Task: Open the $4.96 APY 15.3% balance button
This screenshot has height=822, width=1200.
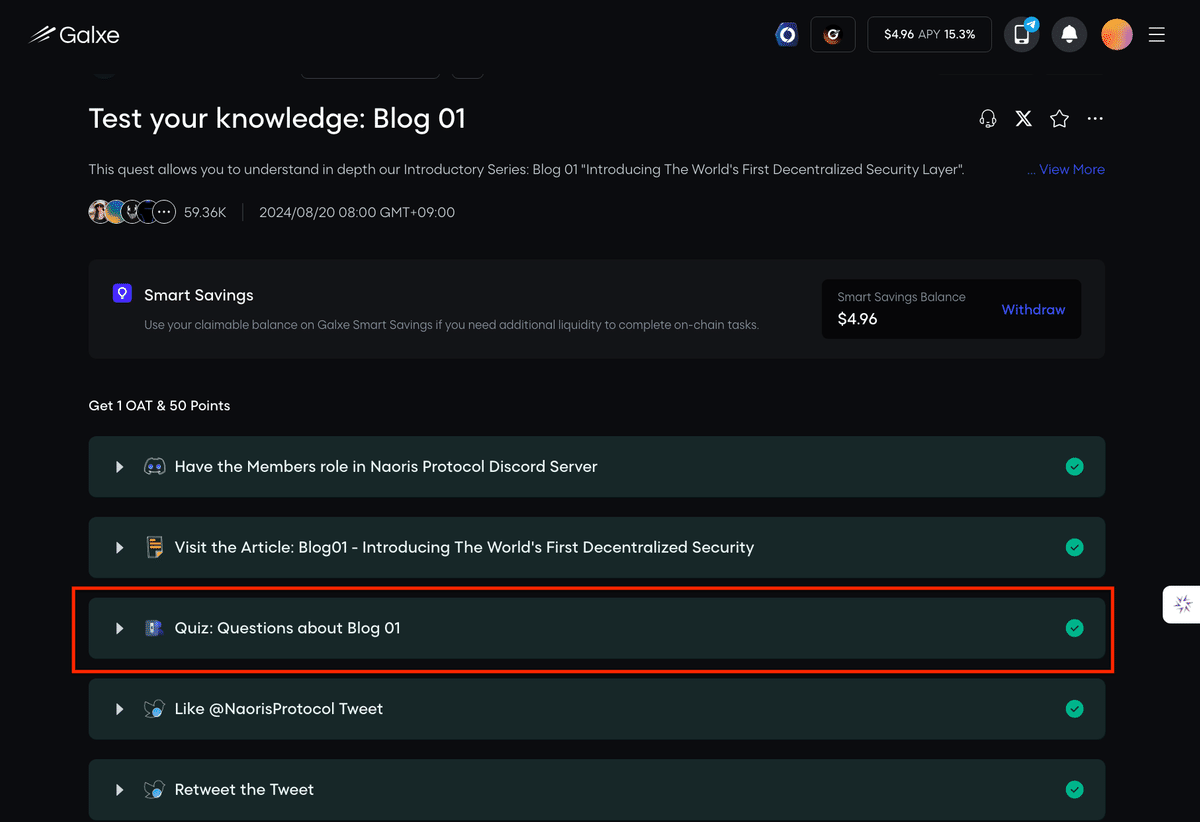Action: tap(929, 35)
